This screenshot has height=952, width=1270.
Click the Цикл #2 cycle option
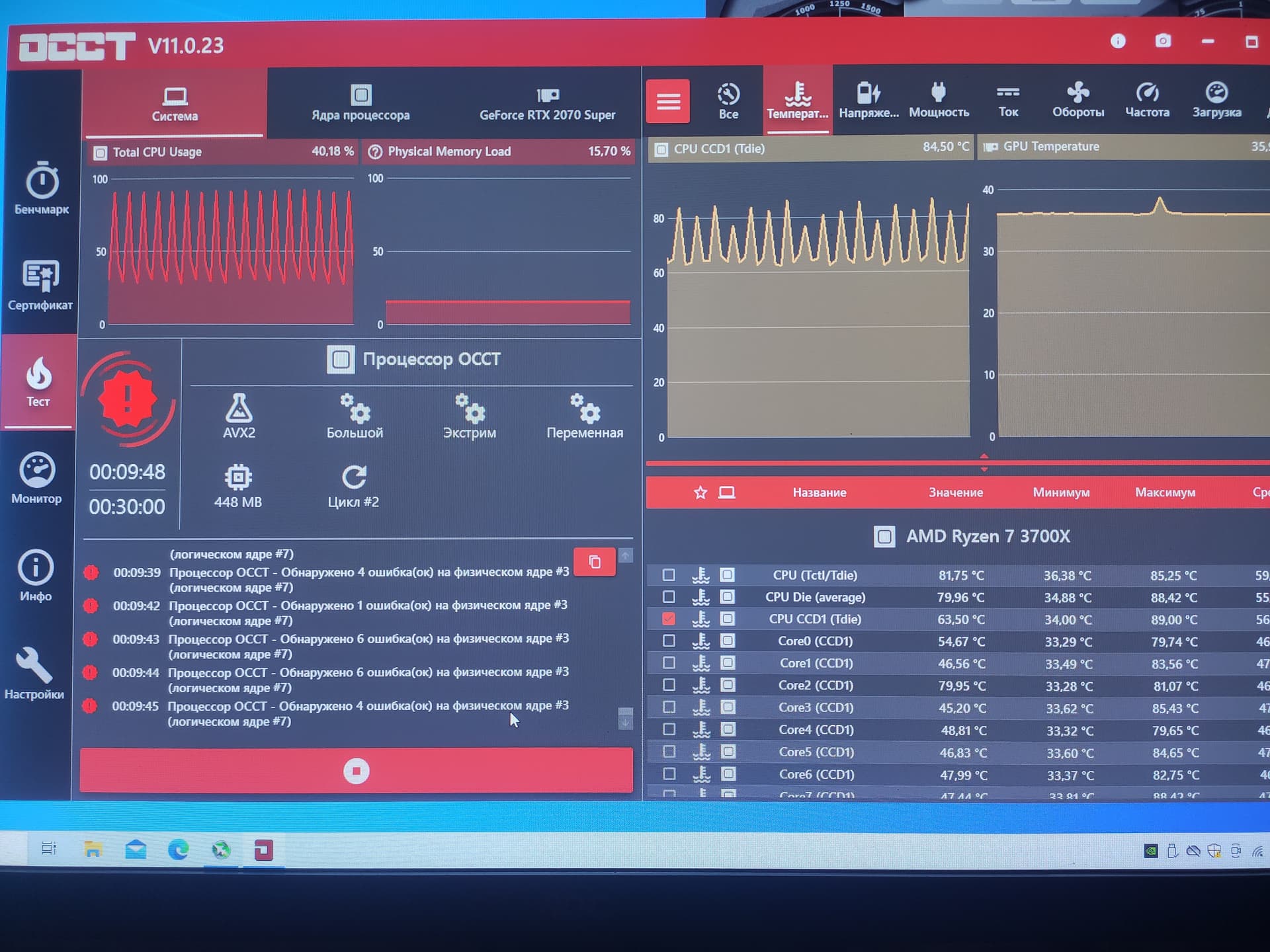354,487
